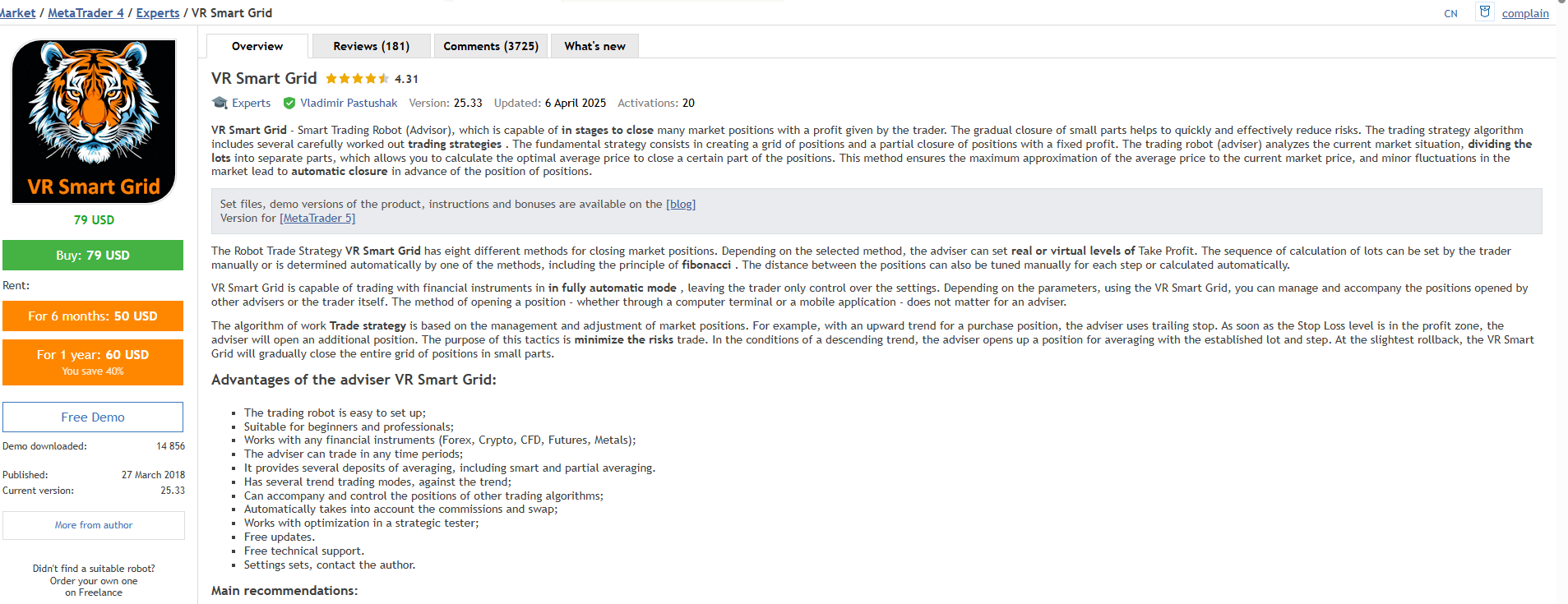1568x604 pixels.
Task: Go to MetaTrader 4 breadcrumb
Action: pyautogui.click(x=86, y=12)
